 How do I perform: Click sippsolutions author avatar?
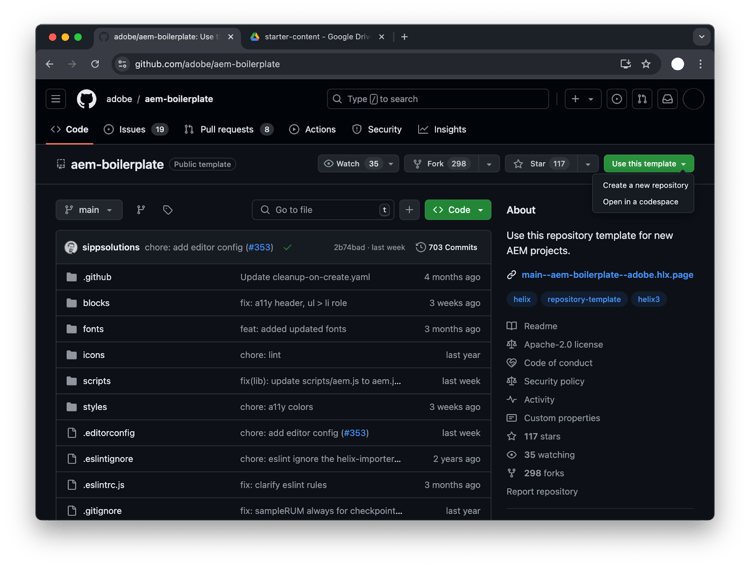click(x=71, y=247)
